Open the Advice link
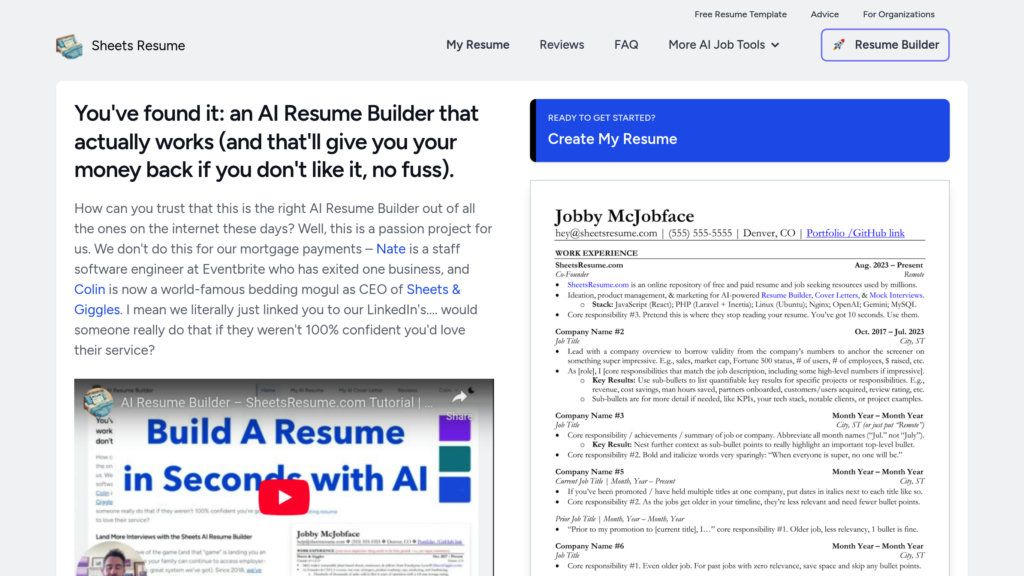The height and width of the screenshot is (576, 1024). coord(825,14)
